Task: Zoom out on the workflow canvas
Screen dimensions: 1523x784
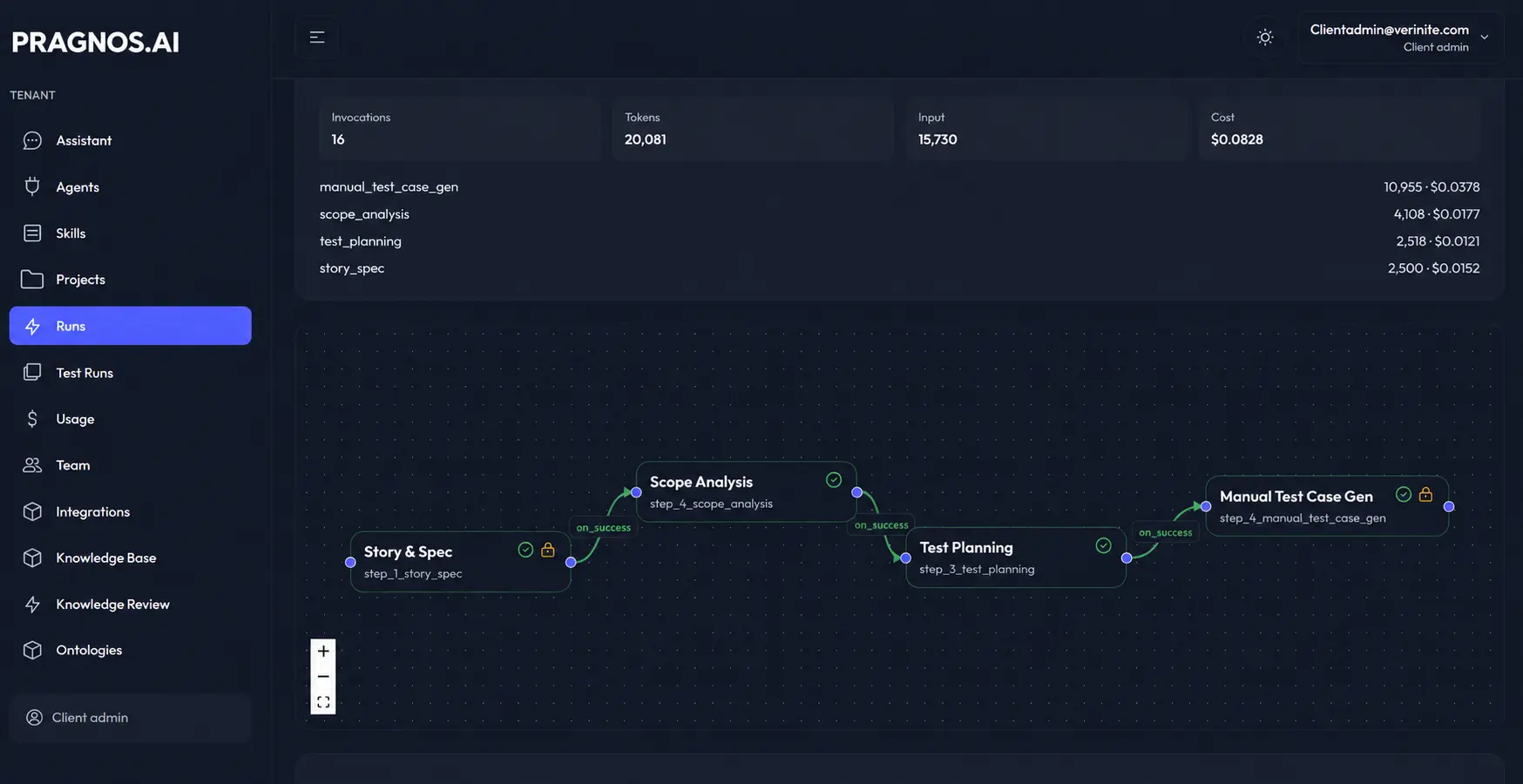Action: (x=323, y=677)
